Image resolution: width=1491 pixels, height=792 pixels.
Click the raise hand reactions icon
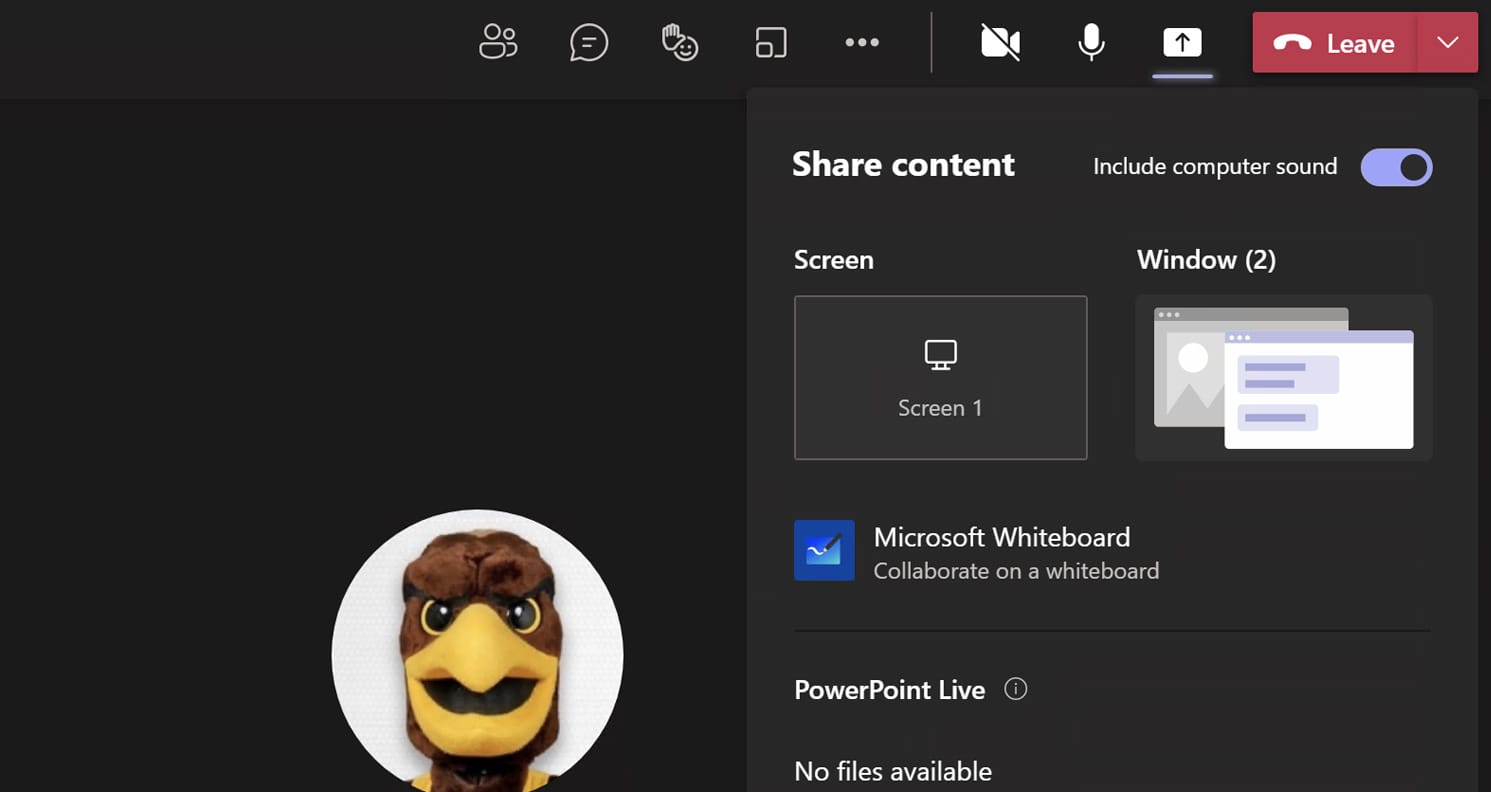point(680,42)
